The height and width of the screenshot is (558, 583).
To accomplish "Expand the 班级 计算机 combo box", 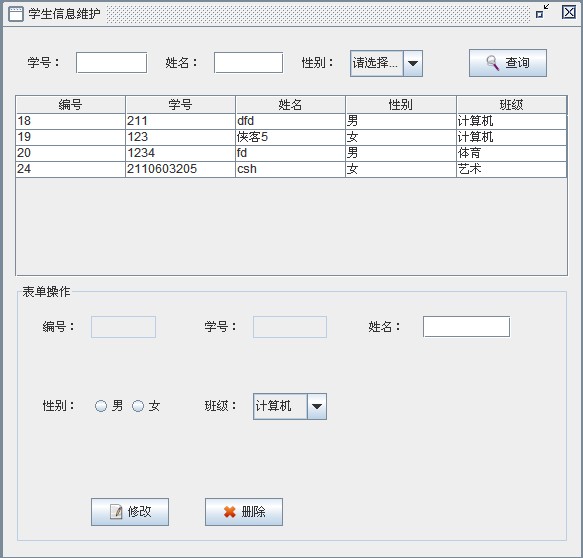I will (290, 406).
